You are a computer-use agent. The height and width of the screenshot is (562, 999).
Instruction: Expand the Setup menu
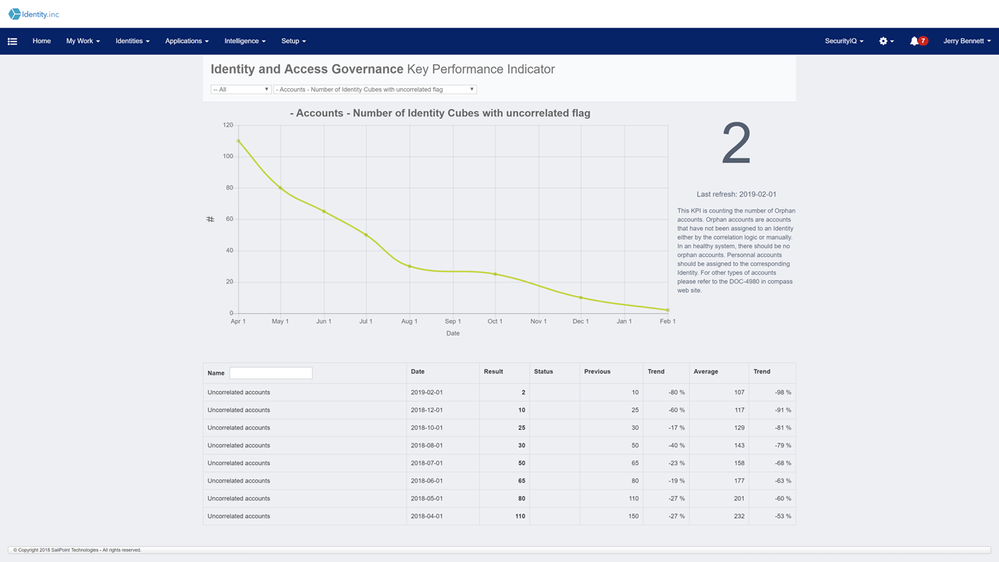coord(293,41)
